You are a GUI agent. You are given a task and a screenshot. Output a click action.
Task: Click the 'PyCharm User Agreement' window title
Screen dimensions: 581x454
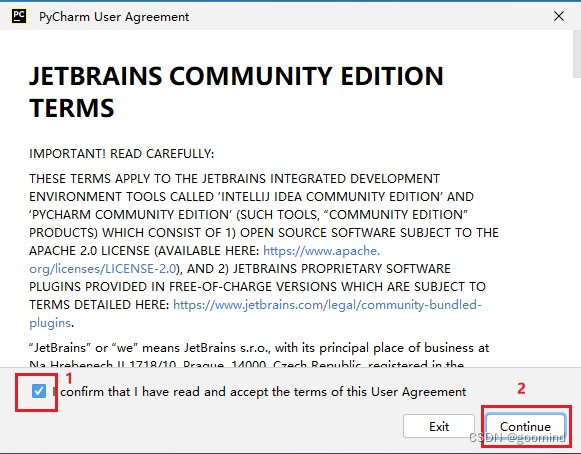click(x=114, y=17)
